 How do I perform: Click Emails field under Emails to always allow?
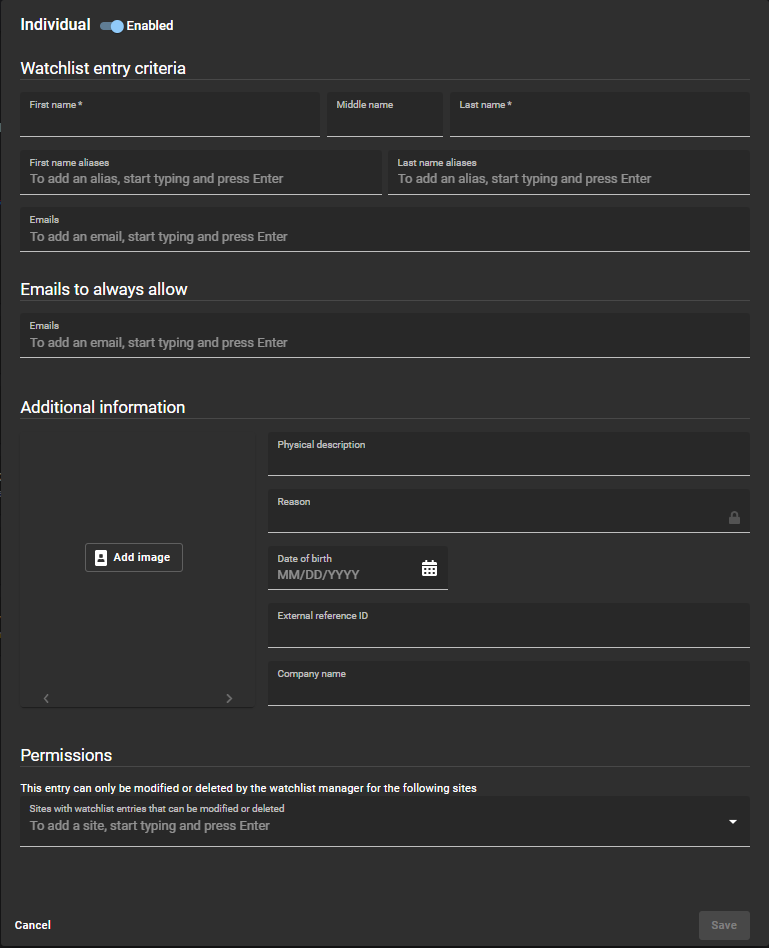384,342
